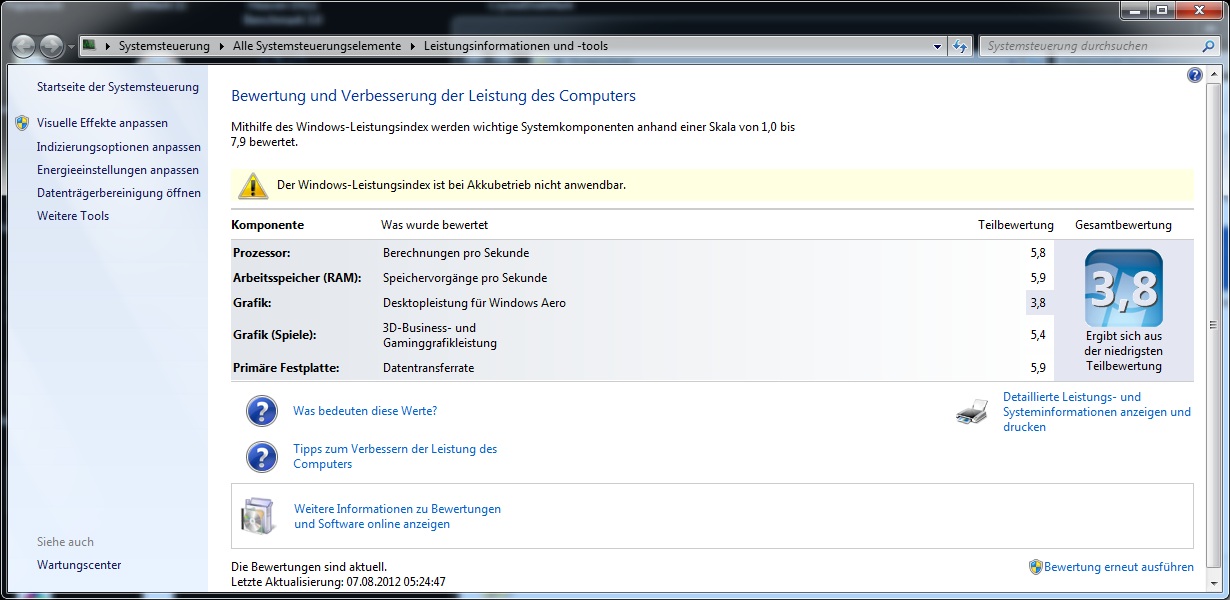
Task: Open Detaillierte Leistungs- und Systeminformationen link
Action: 1097,412
